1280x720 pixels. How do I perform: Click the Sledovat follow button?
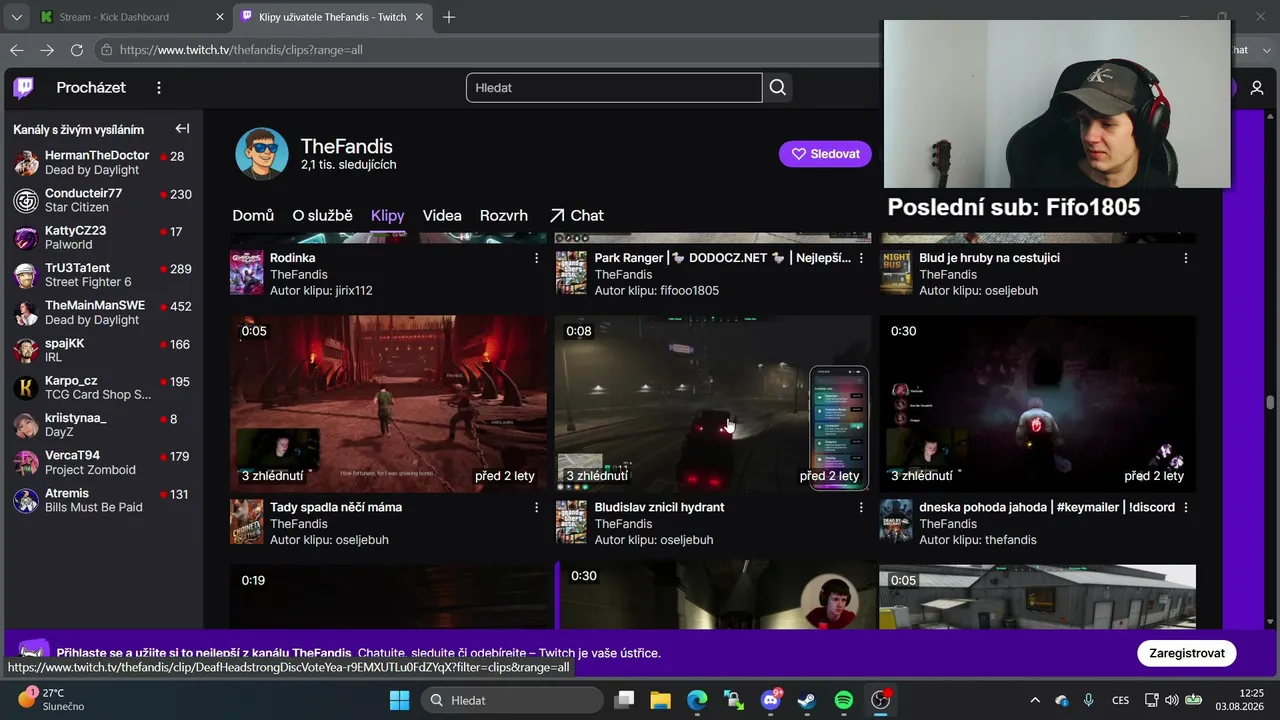click(x=825, y=154)
